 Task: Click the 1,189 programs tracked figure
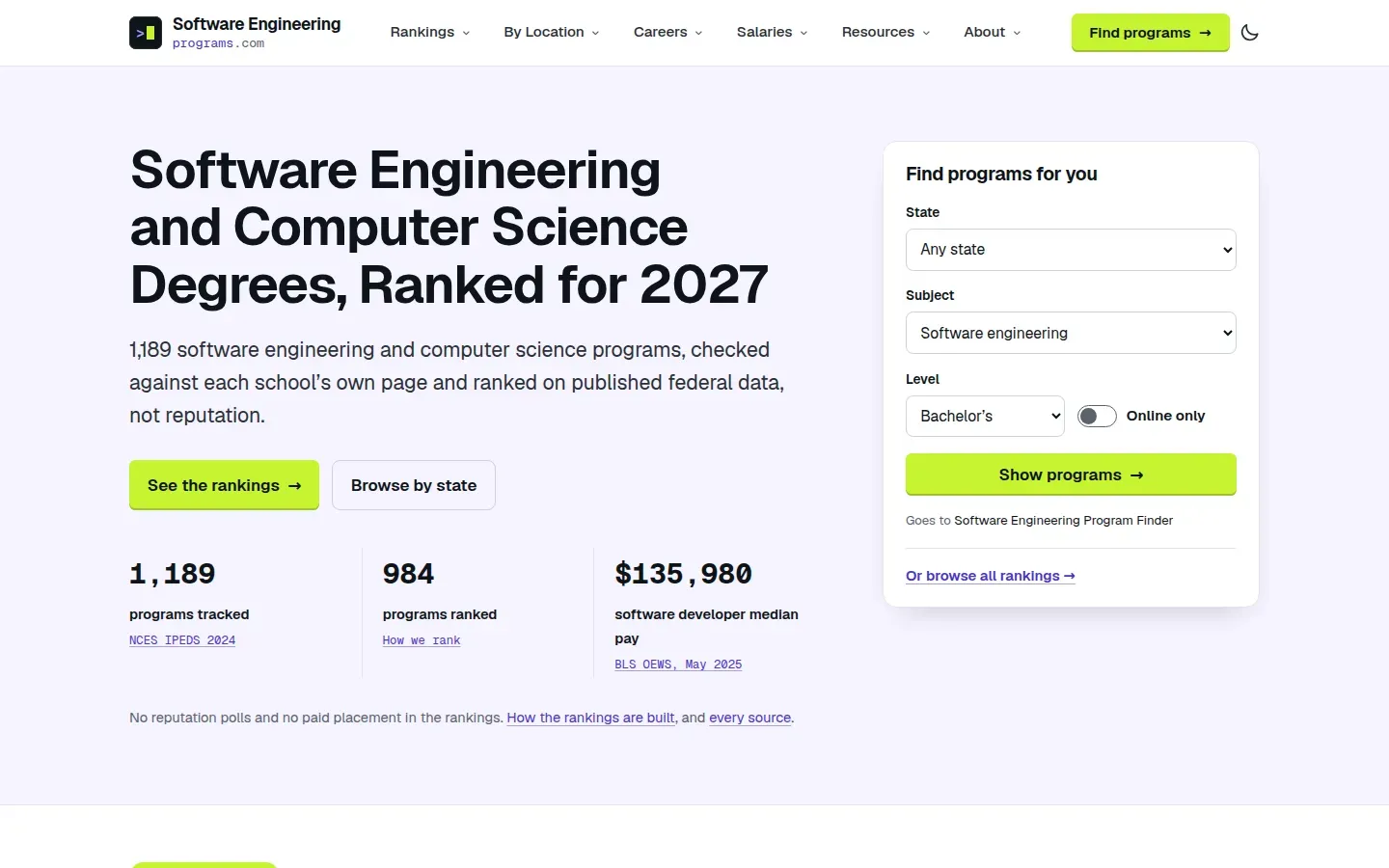pos(173,574)
